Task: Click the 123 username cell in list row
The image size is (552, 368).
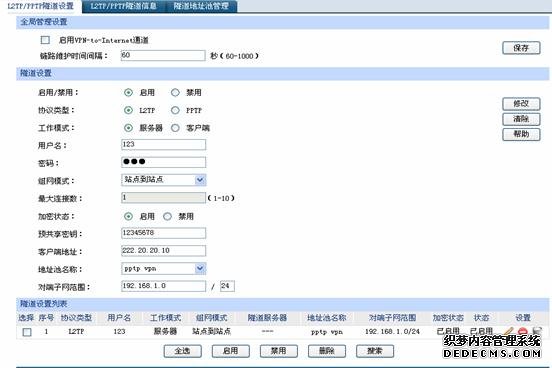Action: point(119,331)
